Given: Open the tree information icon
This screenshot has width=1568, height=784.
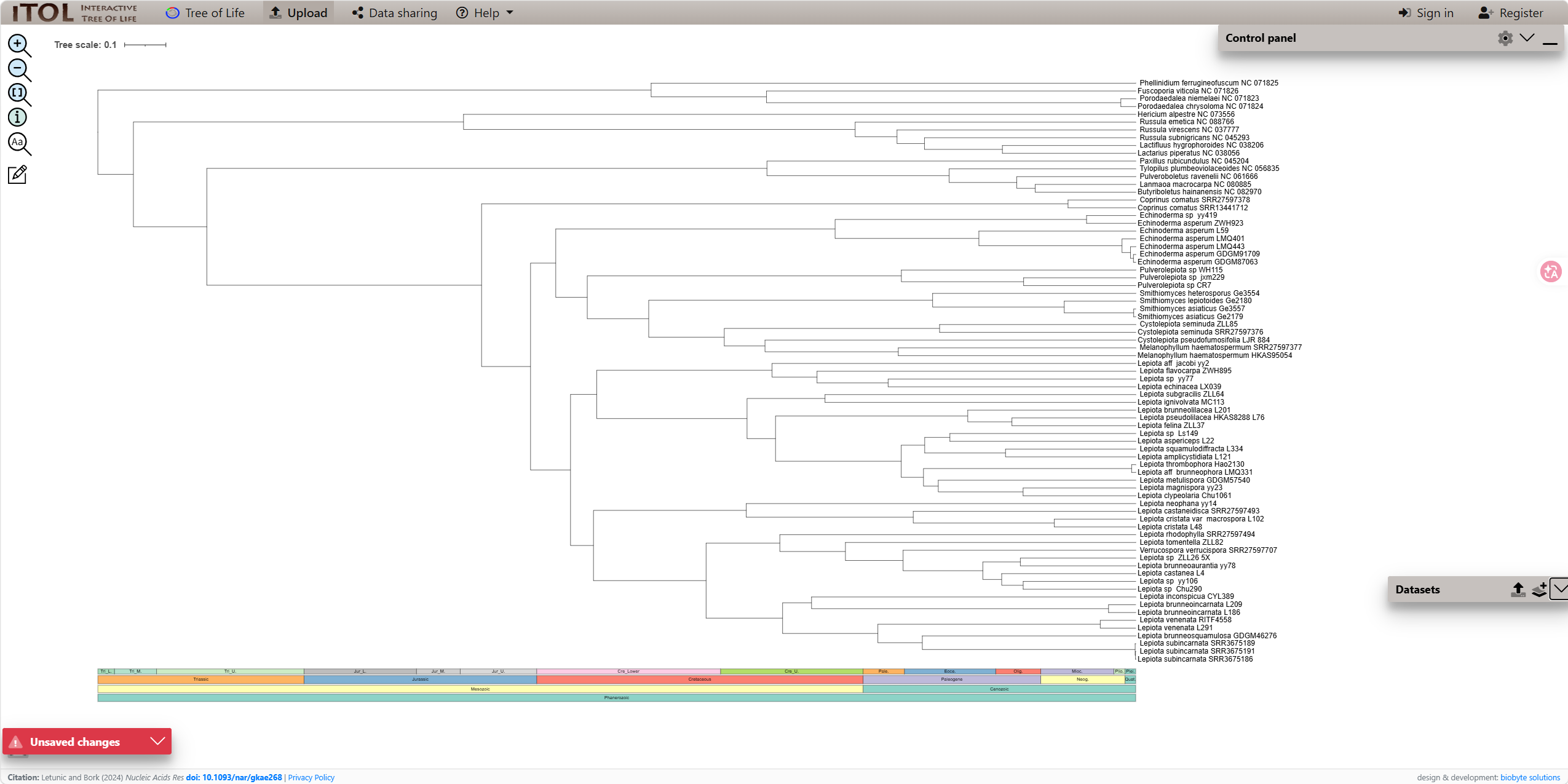Looking at the screenshot, I should click(x=17, y=117).
